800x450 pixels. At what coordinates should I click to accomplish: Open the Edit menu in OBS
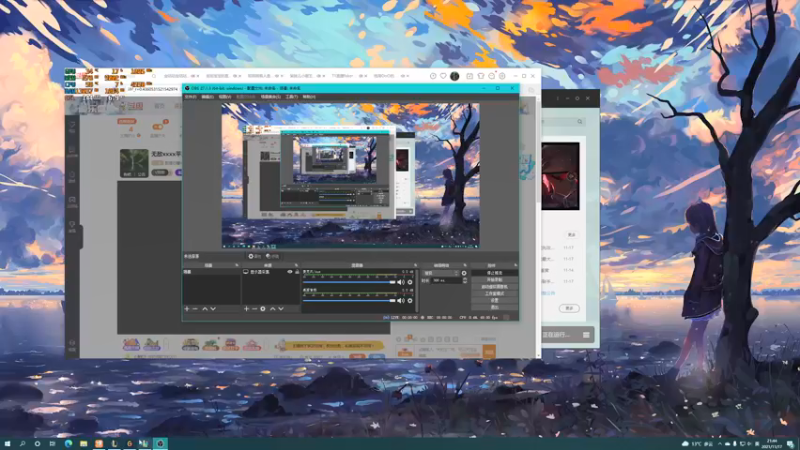[208, 96]
